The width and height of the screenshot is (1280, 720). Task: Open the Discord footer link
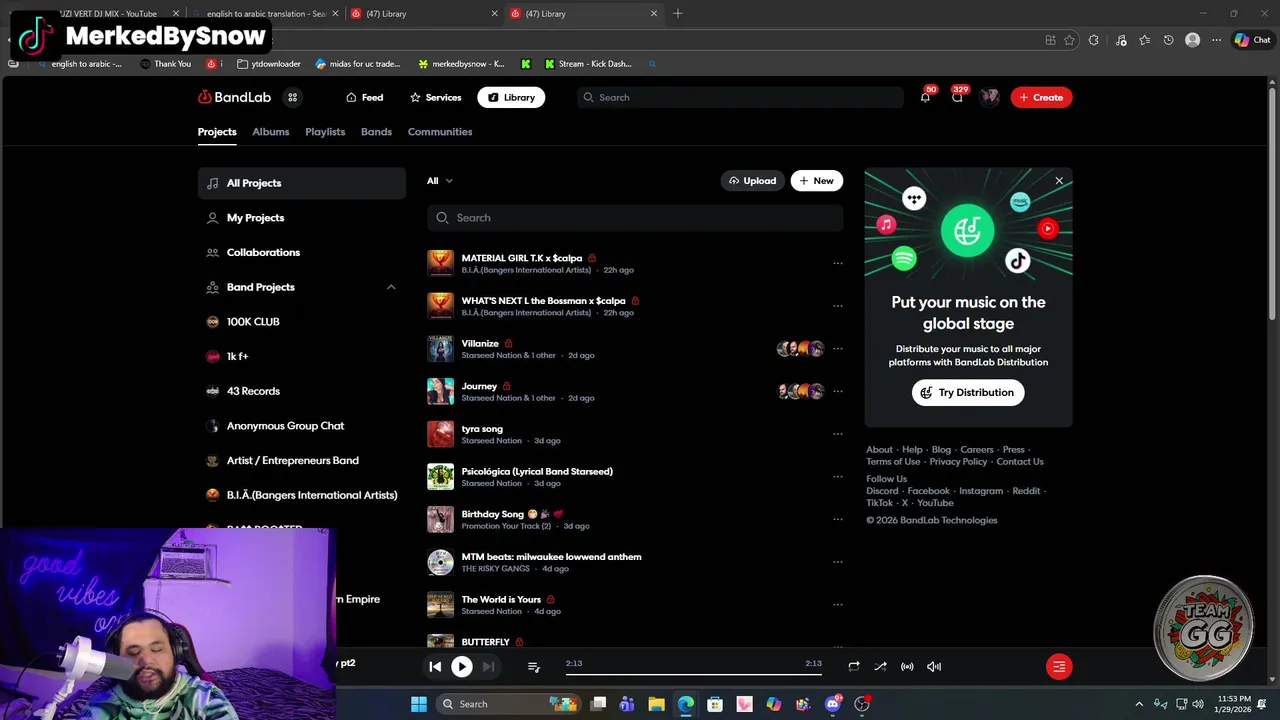(882, 491)
